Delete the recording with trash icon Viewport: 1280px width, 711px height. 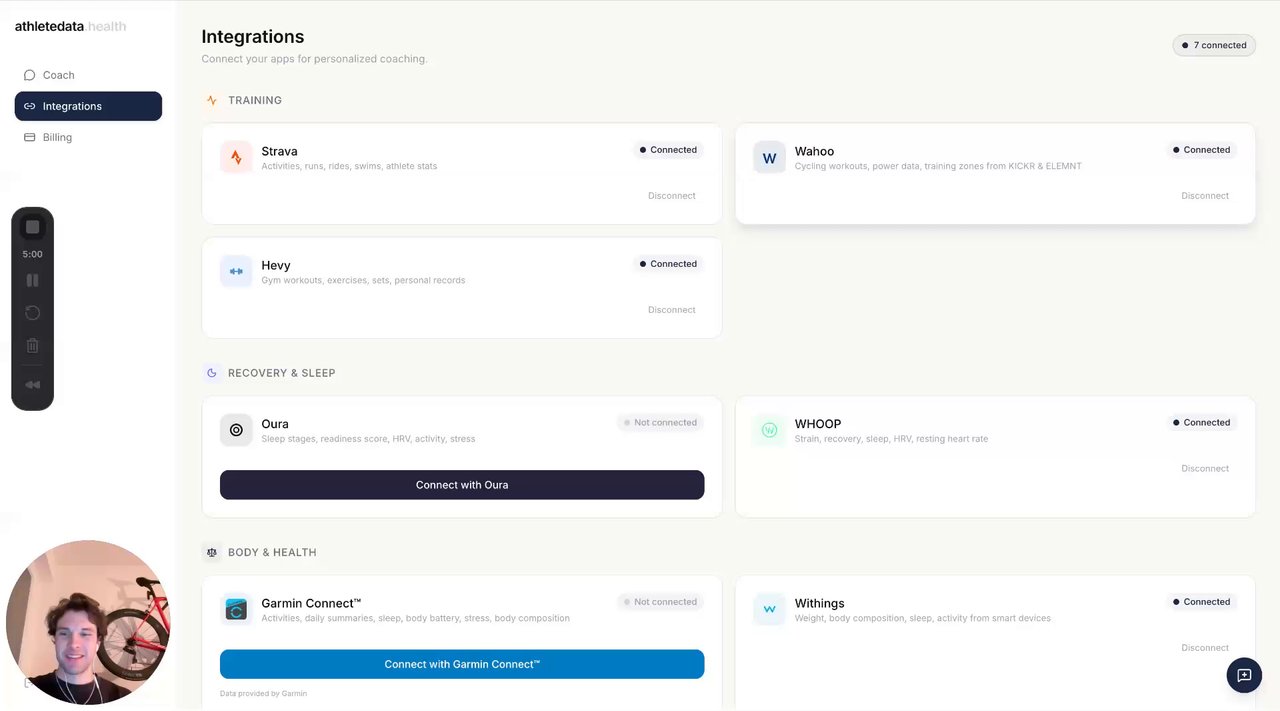pos(32,346)
